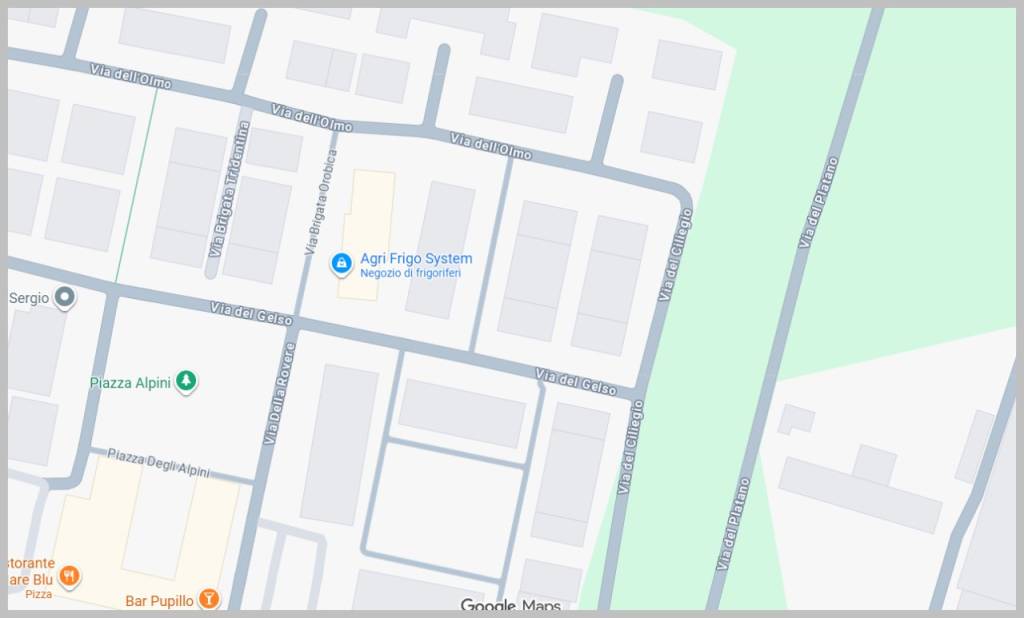
Task: Click the Piazza Degli Alpini street label
Action: coord(159,463)
